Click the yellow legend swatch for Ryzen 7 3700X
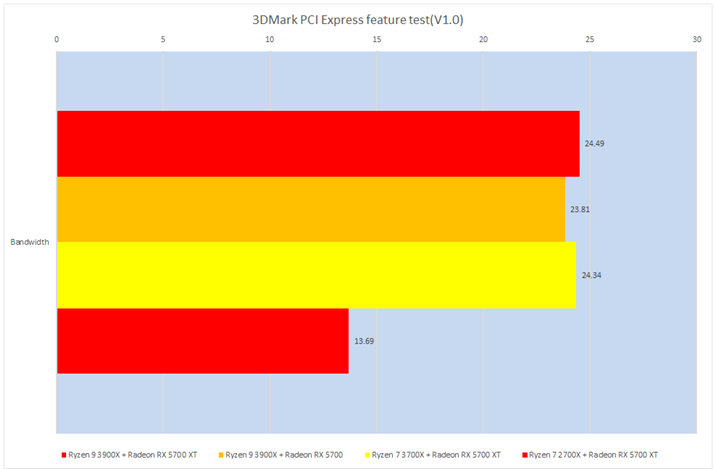Screen dimensions: 715x469 tap(367, 455)
